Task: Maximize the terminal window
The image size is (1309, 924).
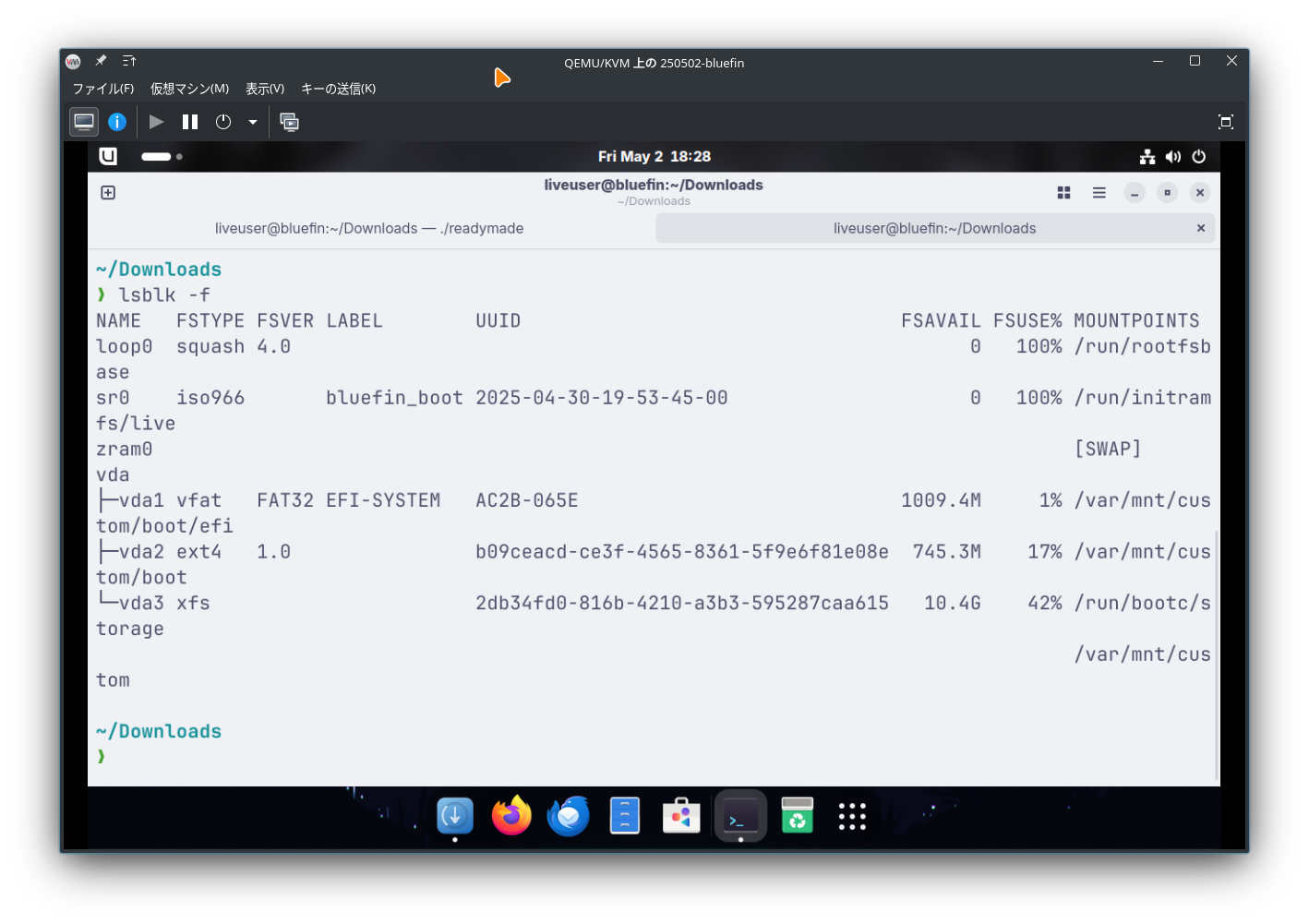Action: point(1168,193)
